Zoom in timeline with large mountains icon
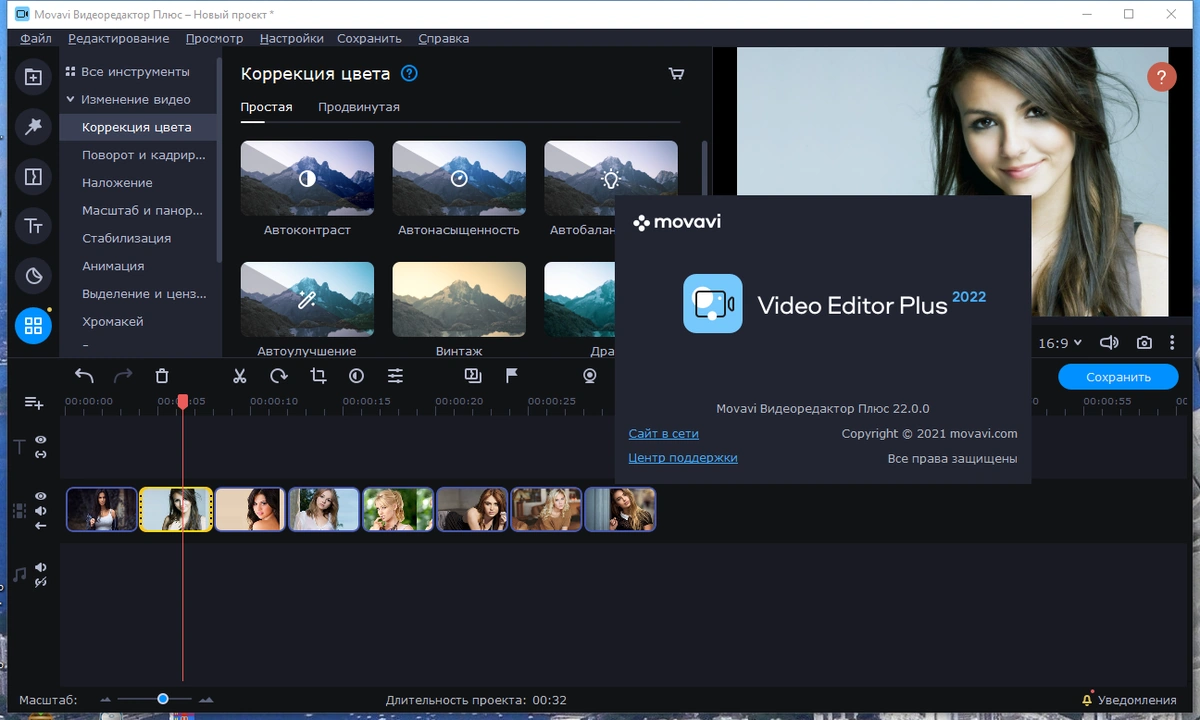This screenshot has height=720, width=1200. coord(206,700)
